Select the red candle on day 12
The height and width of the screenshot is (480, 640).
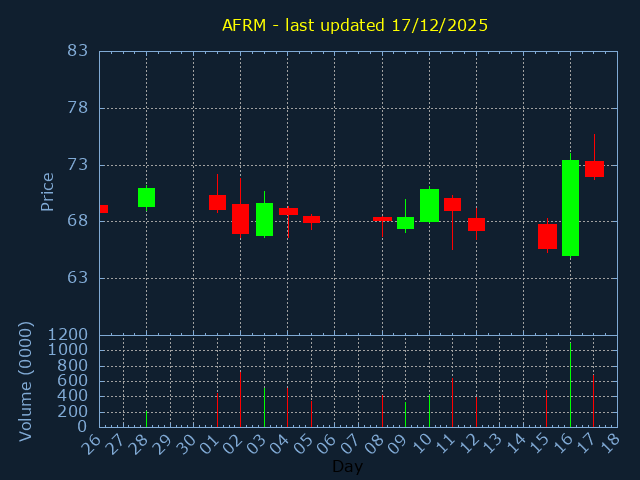click(x=476, y=224)
